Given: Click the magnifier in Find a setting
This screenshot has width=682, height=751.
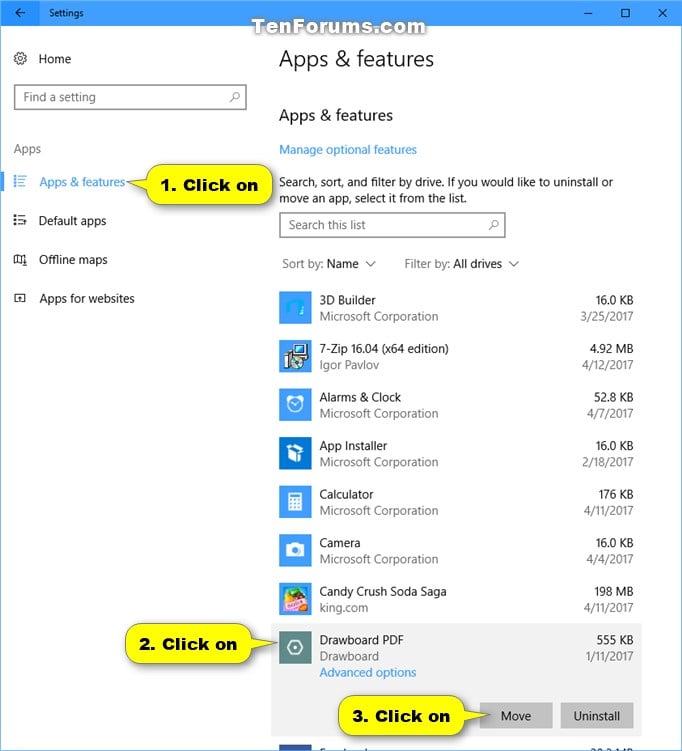Looking at the screenshot, I should coord(234,97).
